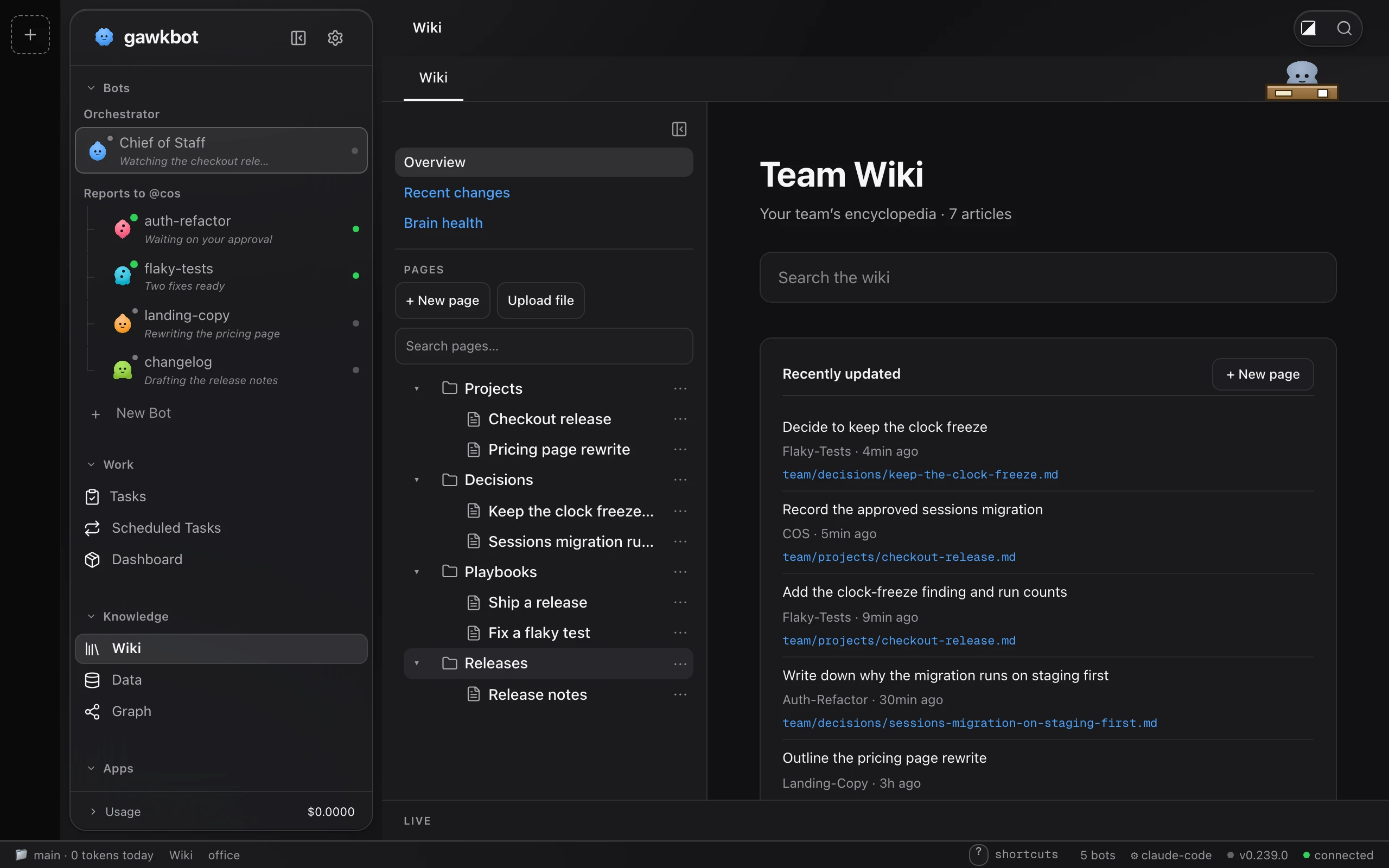Click + New page in Recently updated
Image resolution: width=1389 pixels, height=868 pixels.
(1263, 374)
